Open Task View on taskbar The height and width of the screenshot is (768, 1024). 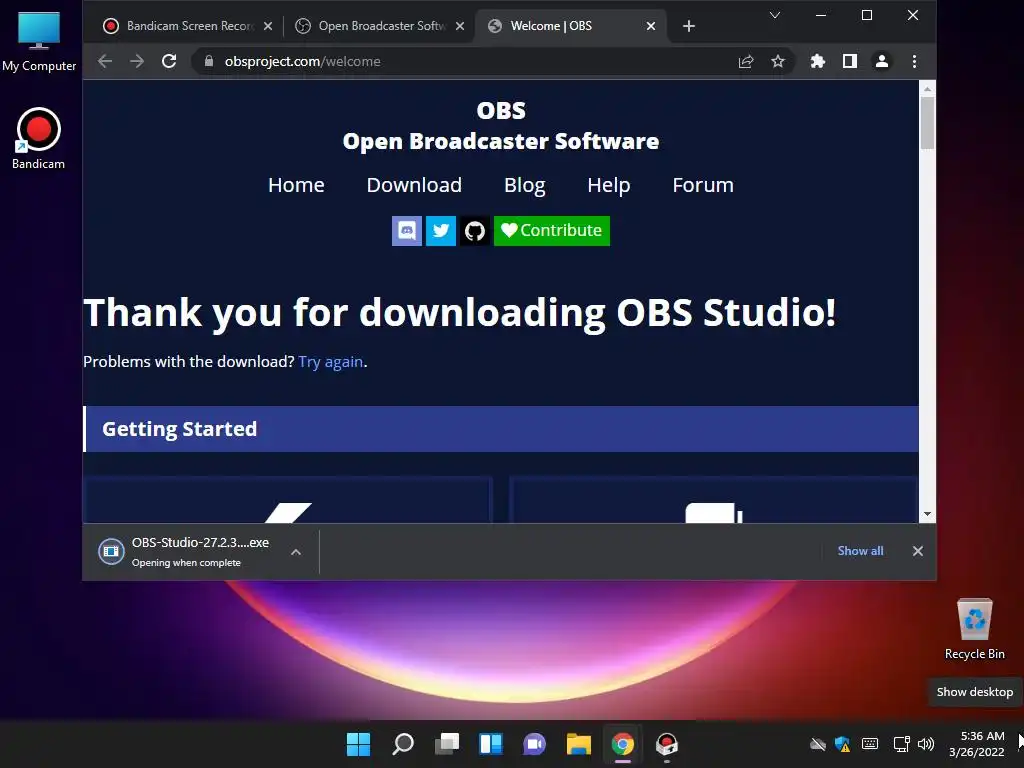447,744
